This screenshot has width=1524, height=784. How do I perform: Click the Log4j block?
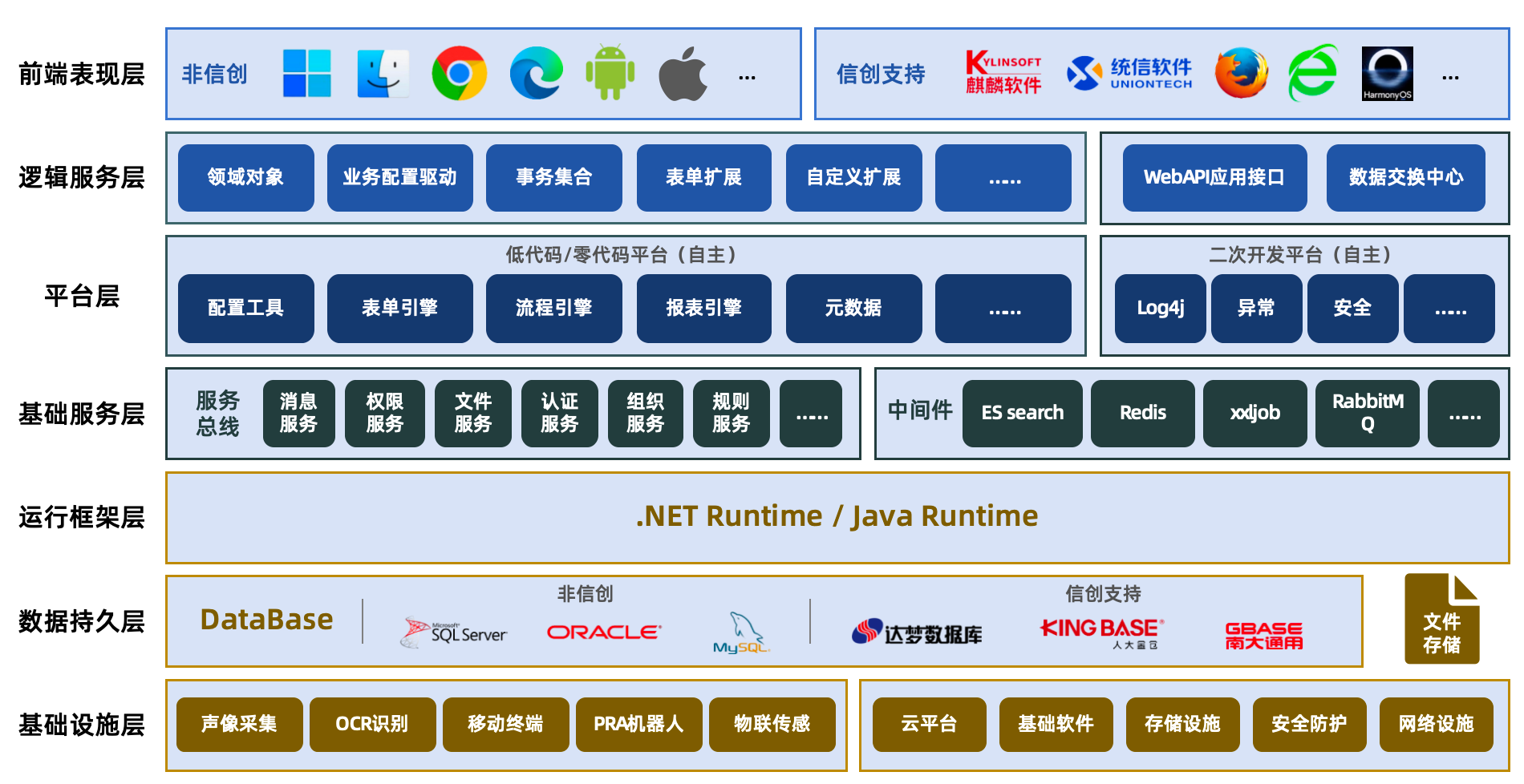pyautogui.click(x=1160, y=309)
